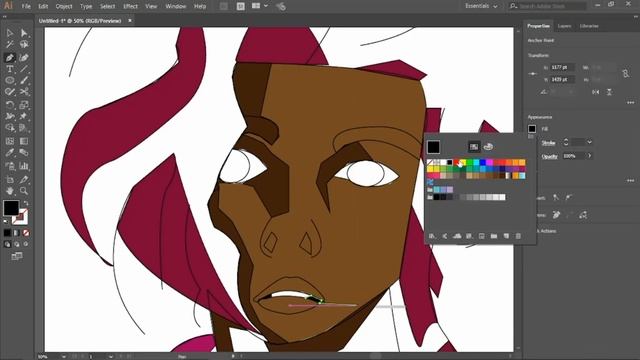Enable Draw Normal mode

click(7, 244)
